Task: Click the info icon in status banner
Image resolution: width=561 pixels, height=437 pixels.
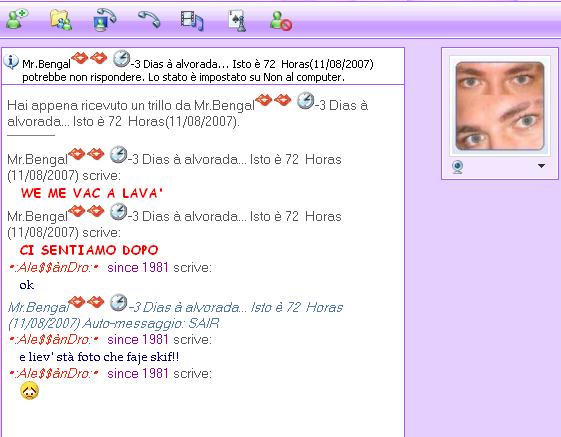Action: (x=11, y=62)
